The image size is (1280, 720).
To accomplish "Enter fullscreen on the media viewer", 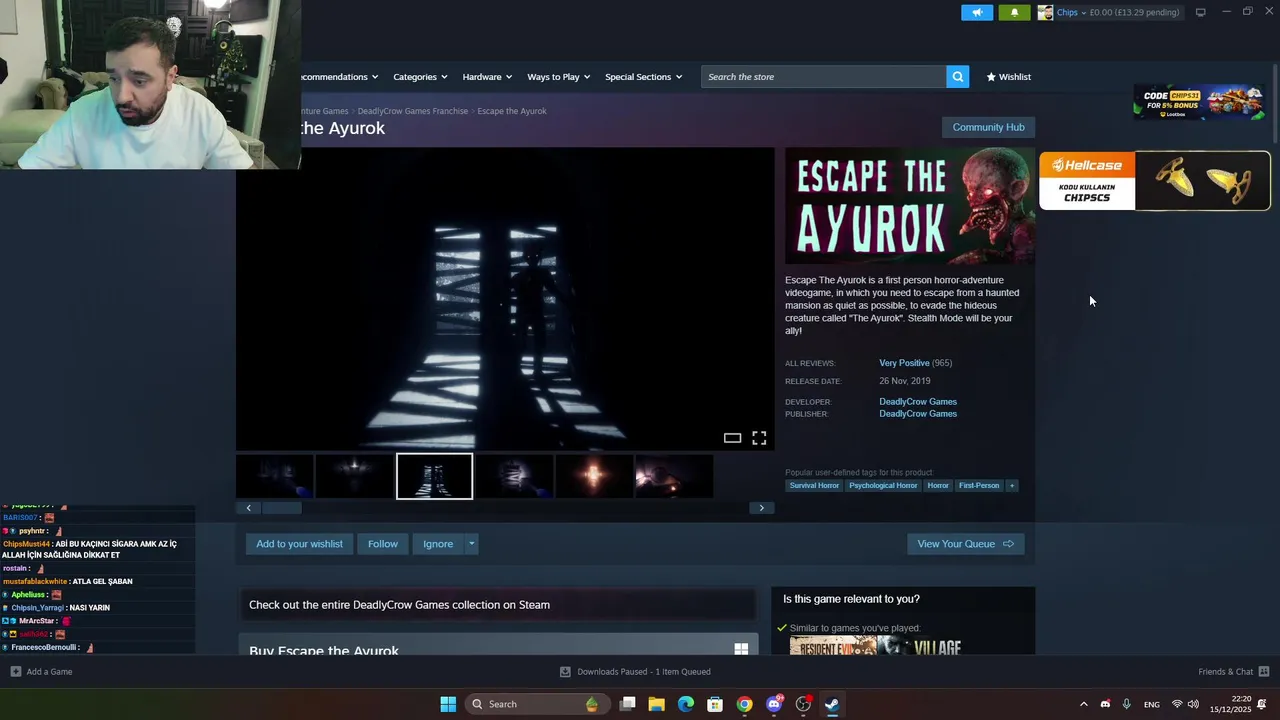I will coord(759,438).
